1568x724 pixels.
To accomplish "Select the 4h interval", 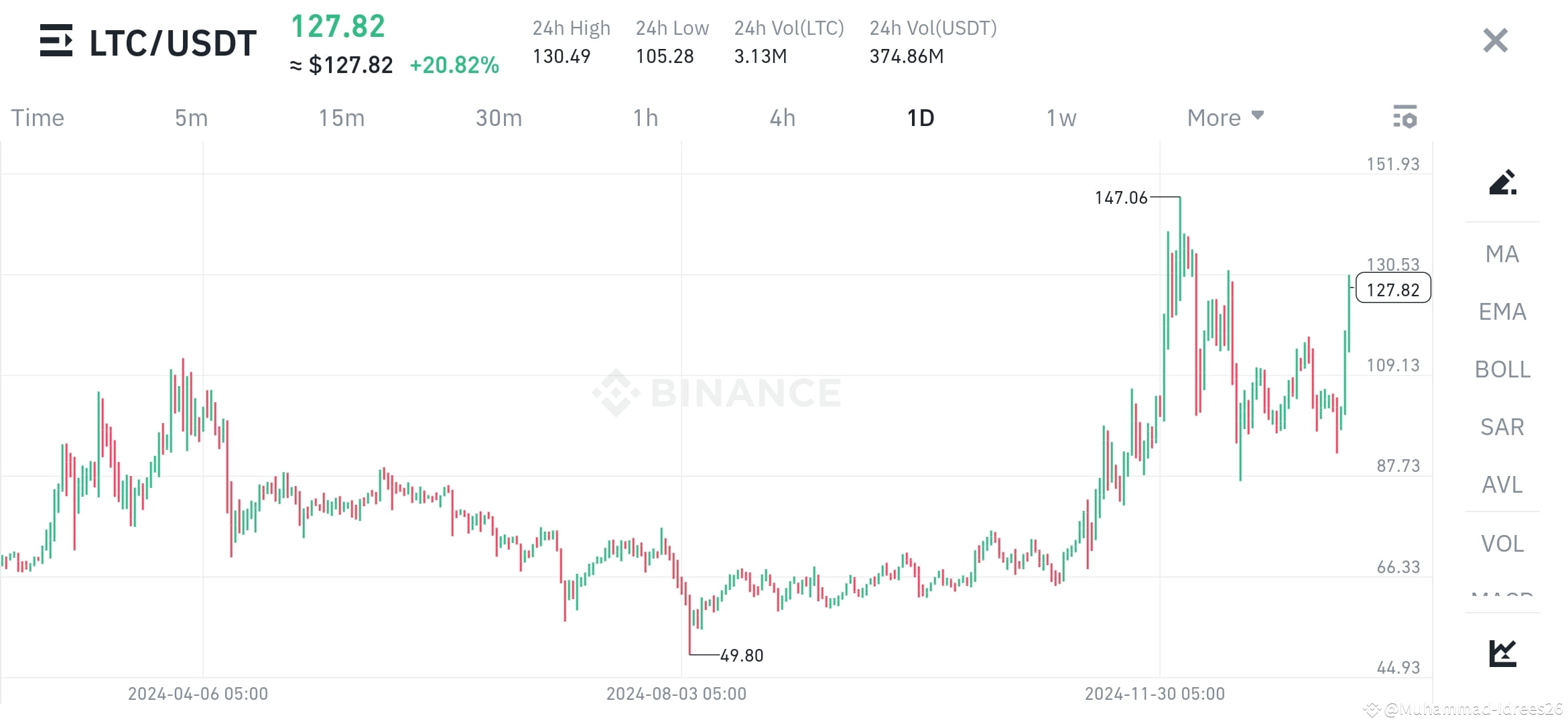I will pyautogui.click(x=781, y=117).
